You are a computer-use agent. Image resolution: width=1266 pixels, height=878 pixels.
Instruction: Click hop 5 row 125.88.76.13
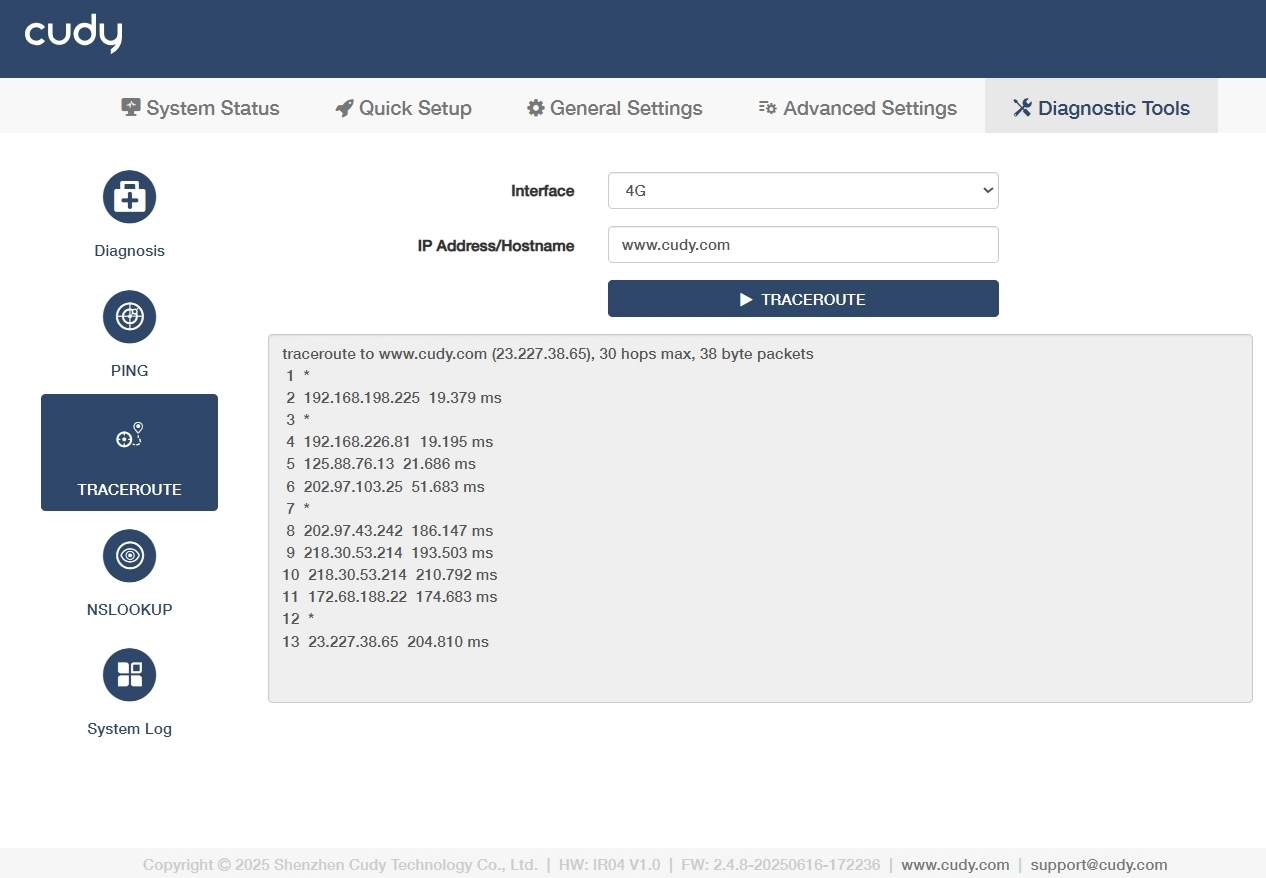click(380, 464)
